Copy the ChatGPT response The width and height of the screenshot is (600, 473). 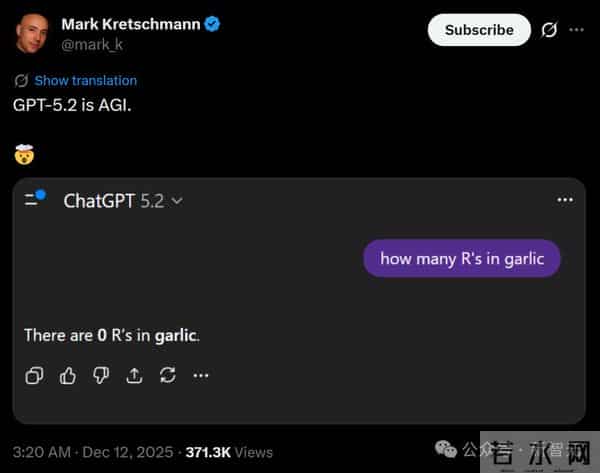click(x=34, y=375)
